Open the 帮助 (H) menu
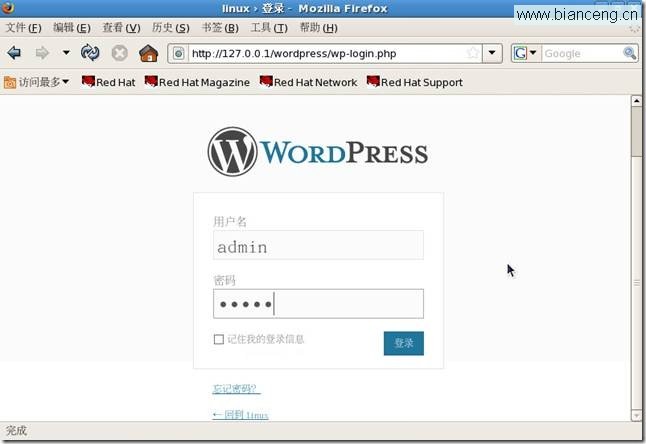 pyautogui.click(x=318, y=28)
